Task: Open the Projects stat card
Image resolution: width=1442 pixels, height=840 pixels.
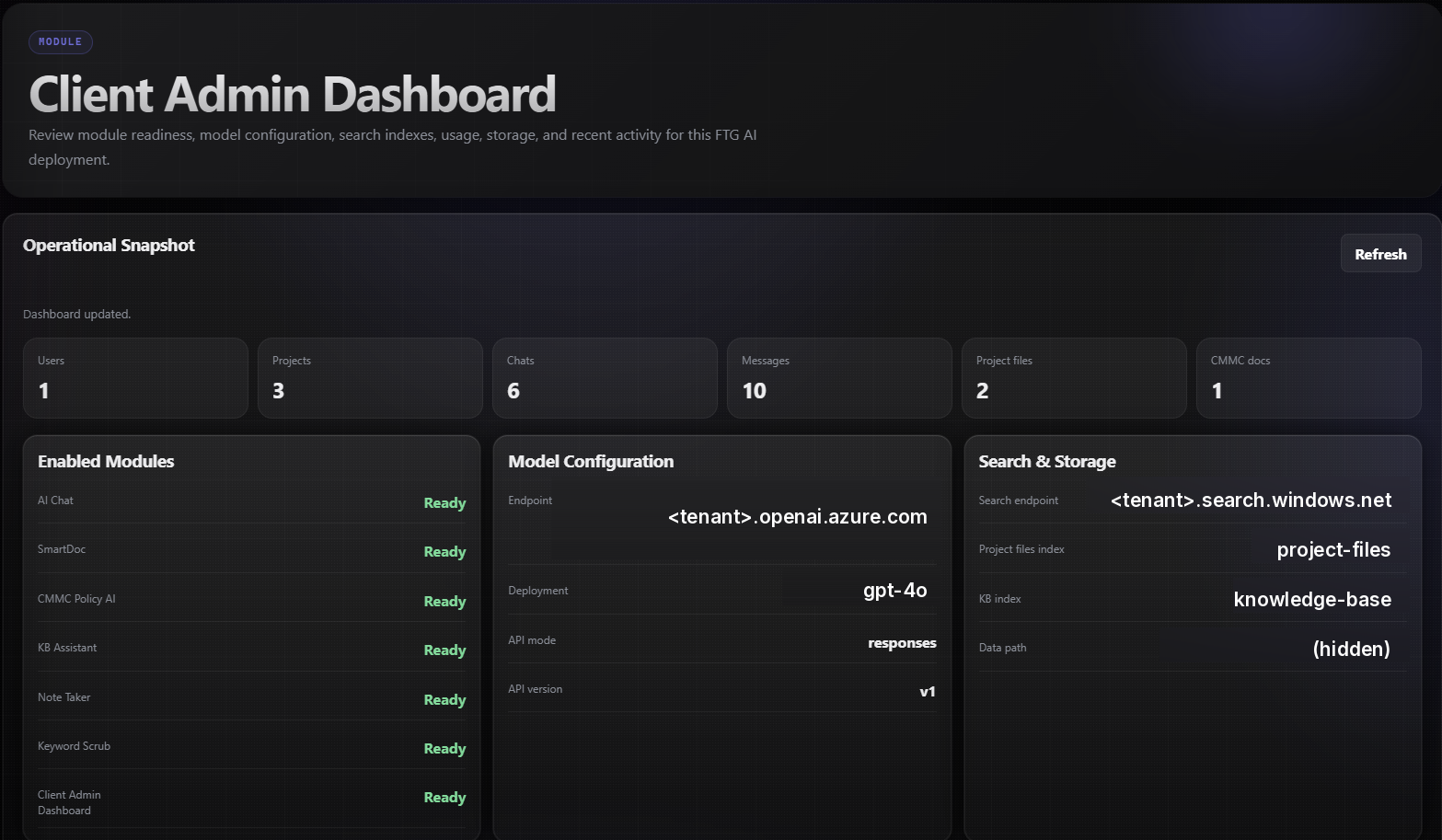Action: pyautogui.click(x=370, y=378)
